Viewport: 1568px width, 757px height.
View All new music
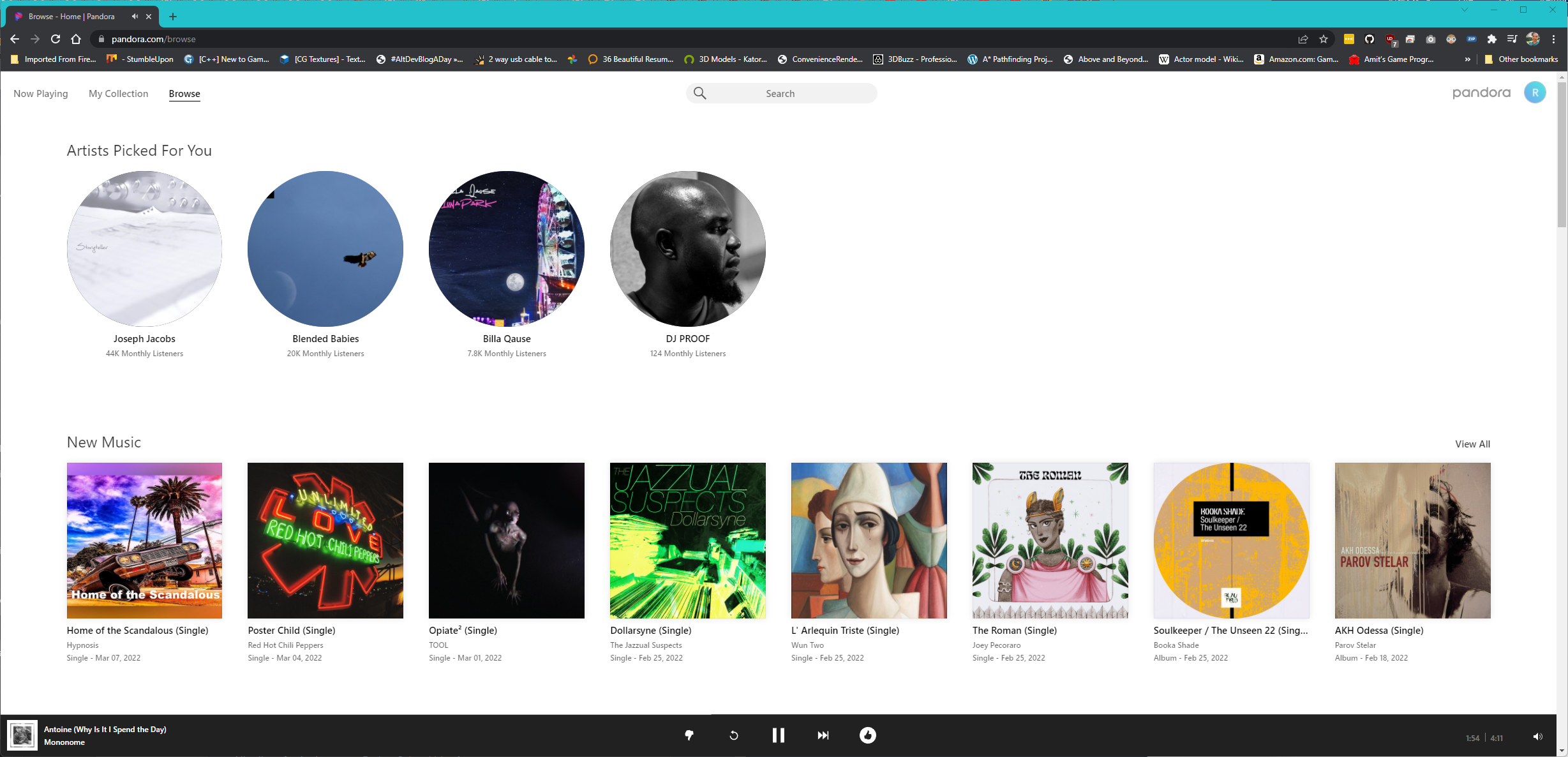pyautogui.click(x=1472, y=444)
